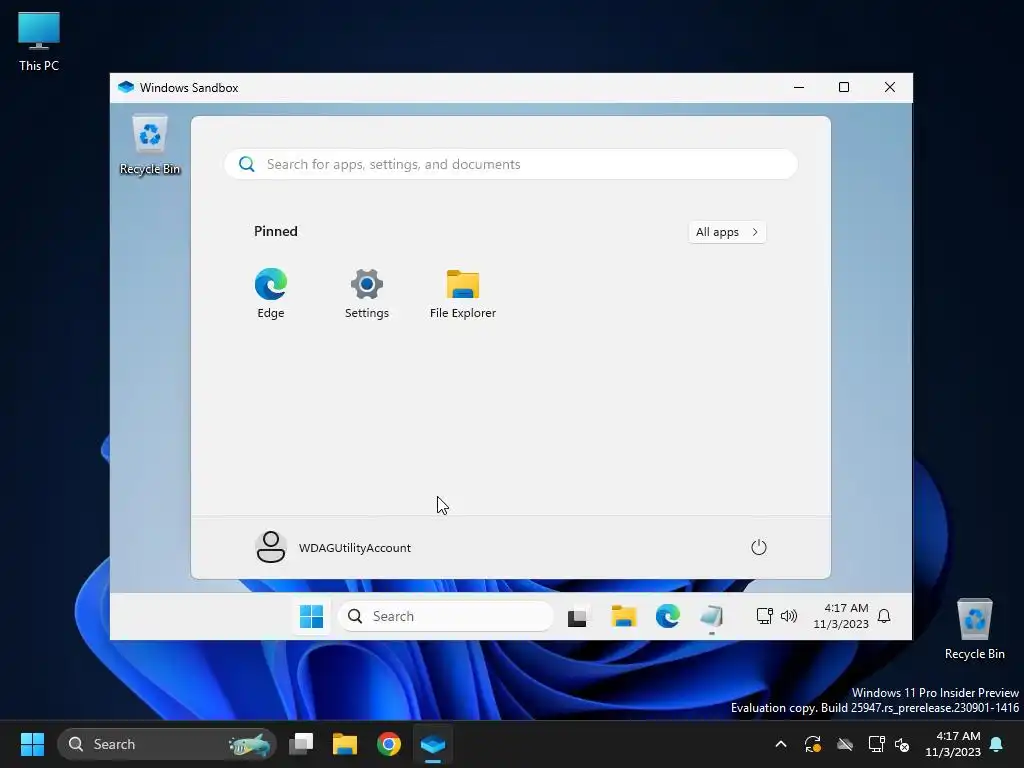Open host Task View button
1024x768 pixels.
[x=301, y=744]
